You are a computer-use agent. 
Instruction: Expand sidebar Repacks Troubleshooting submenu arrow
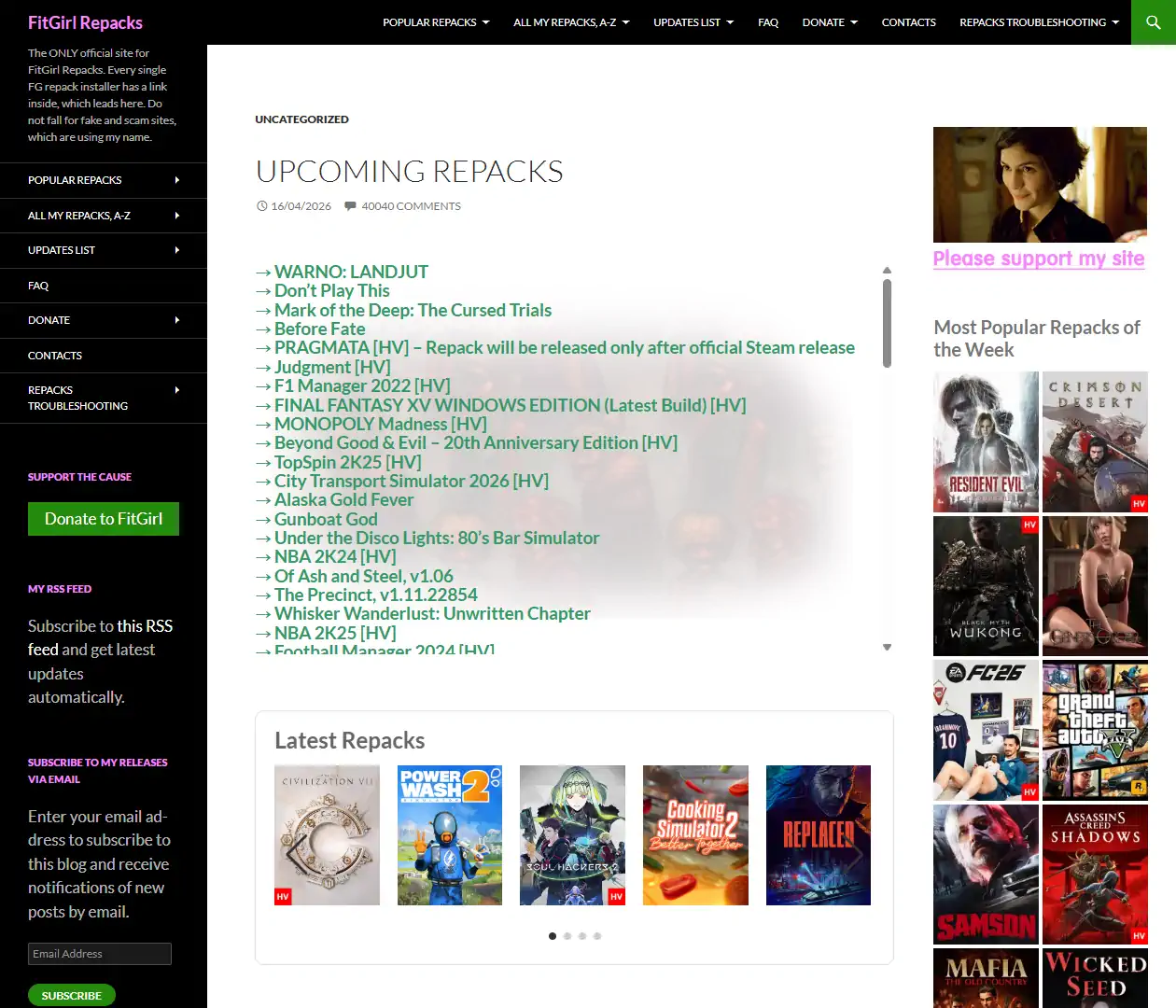tap(177, 390)
